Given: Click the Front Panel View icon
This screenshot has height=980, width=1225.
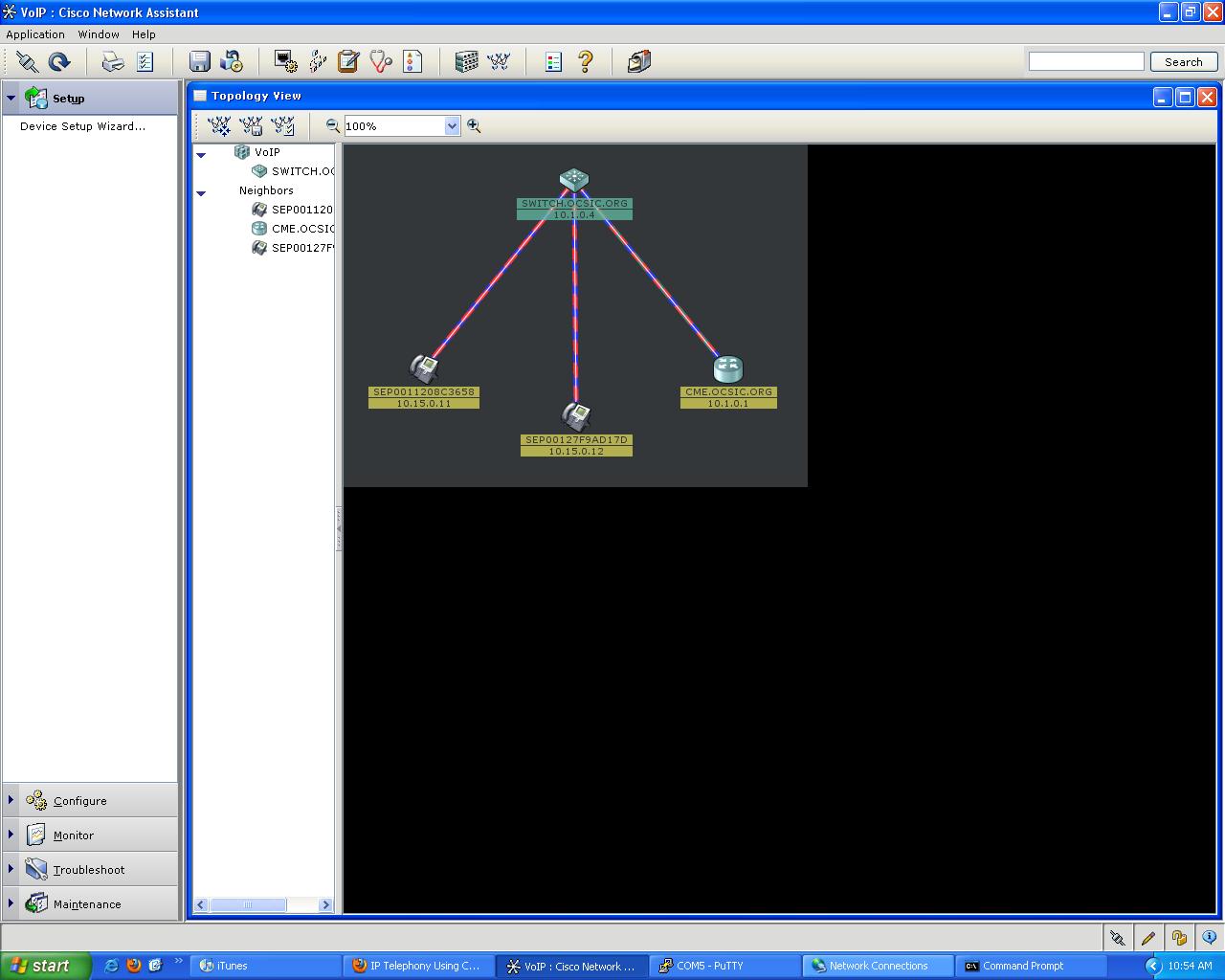Looking at the screenshot, I should pyautogui.click(x=467, y=62).
